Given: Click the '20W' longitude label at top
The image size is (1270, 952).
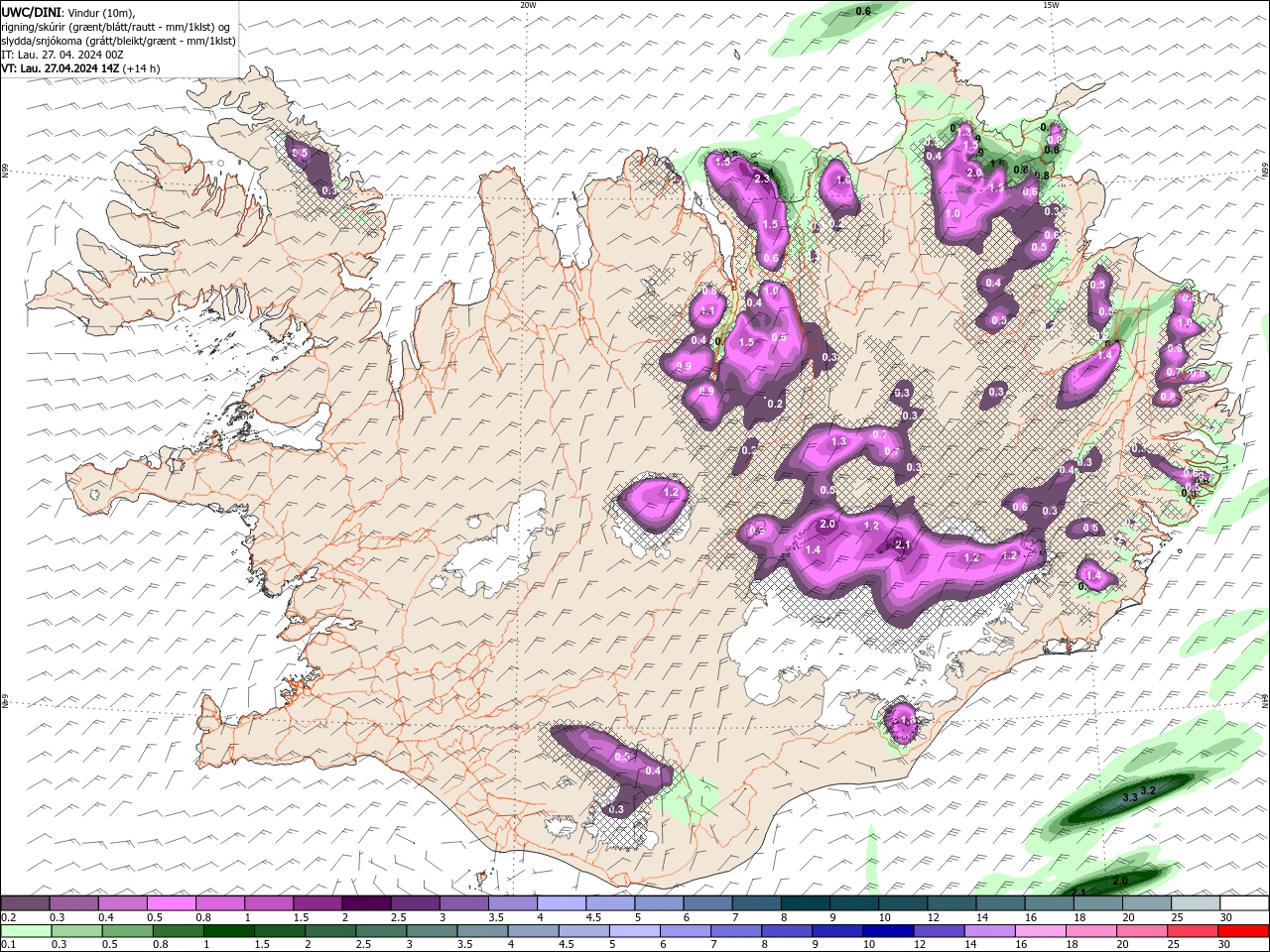Looking at the screenshot, I should pyautogui.click(x=528, y=5).
